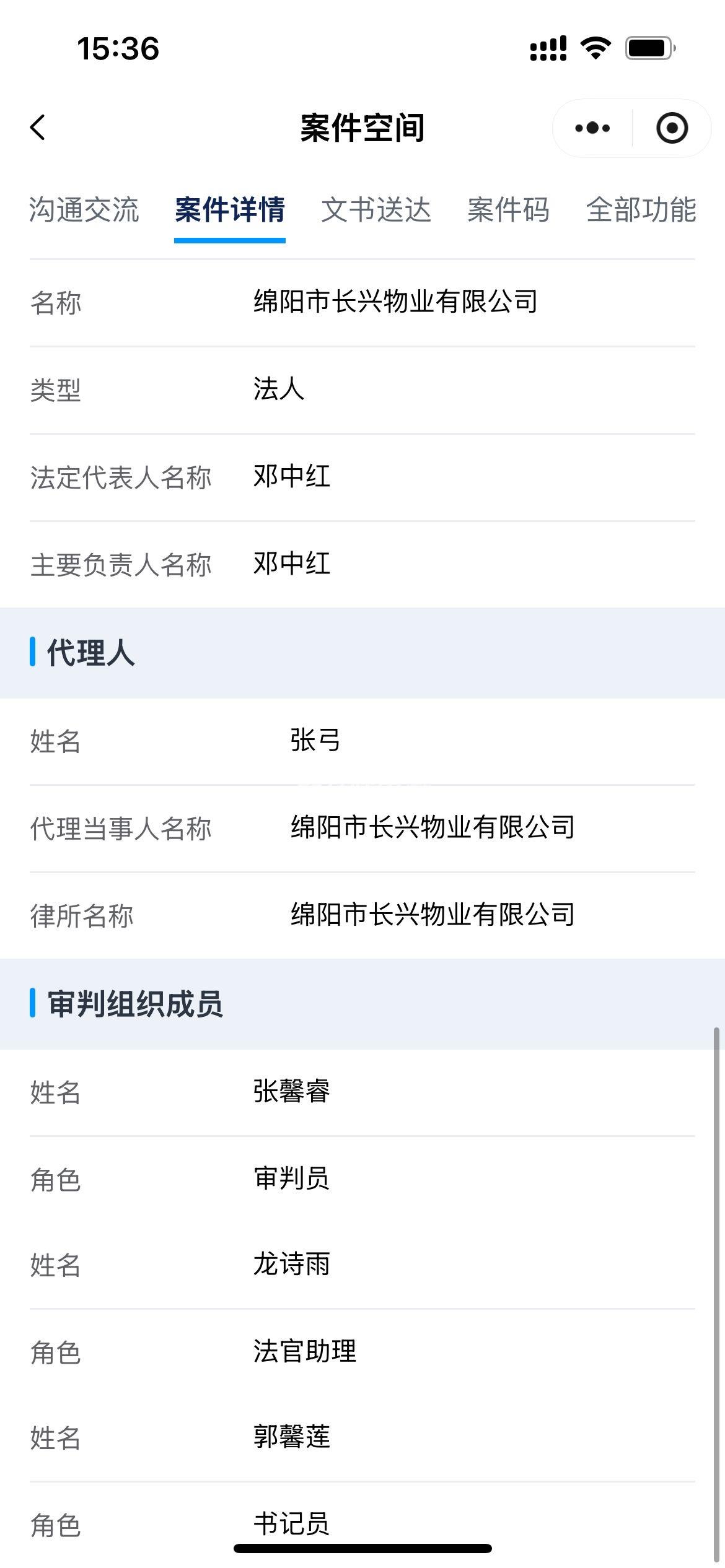This screenshot has width=725, height=1568.
Task: Go to the 案件码 tab
Action: click(x=508, y=210)
